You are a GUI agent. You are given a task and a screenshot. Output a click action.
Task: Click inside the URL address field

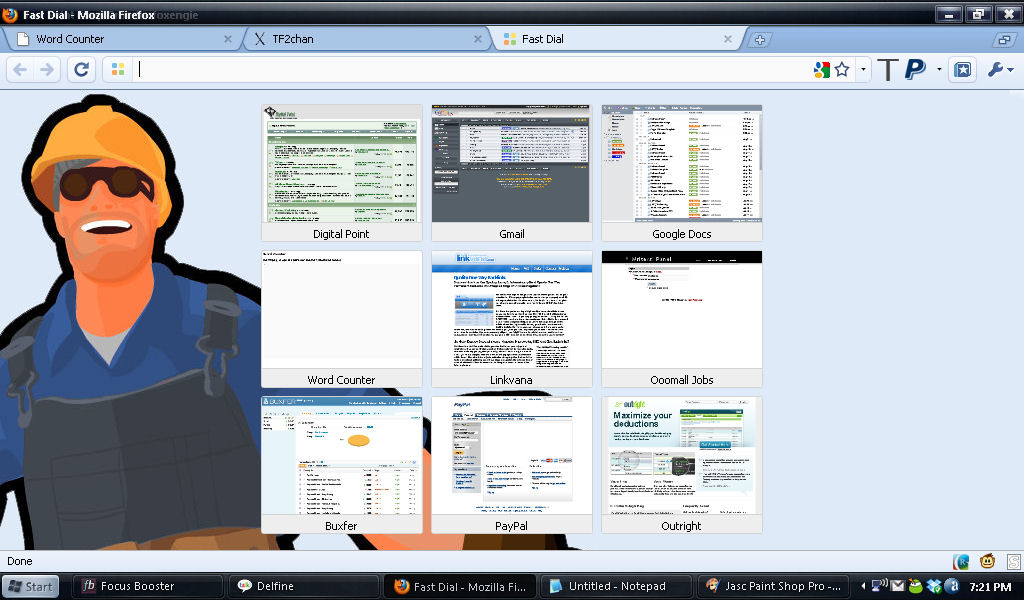[x=470, y=70]
